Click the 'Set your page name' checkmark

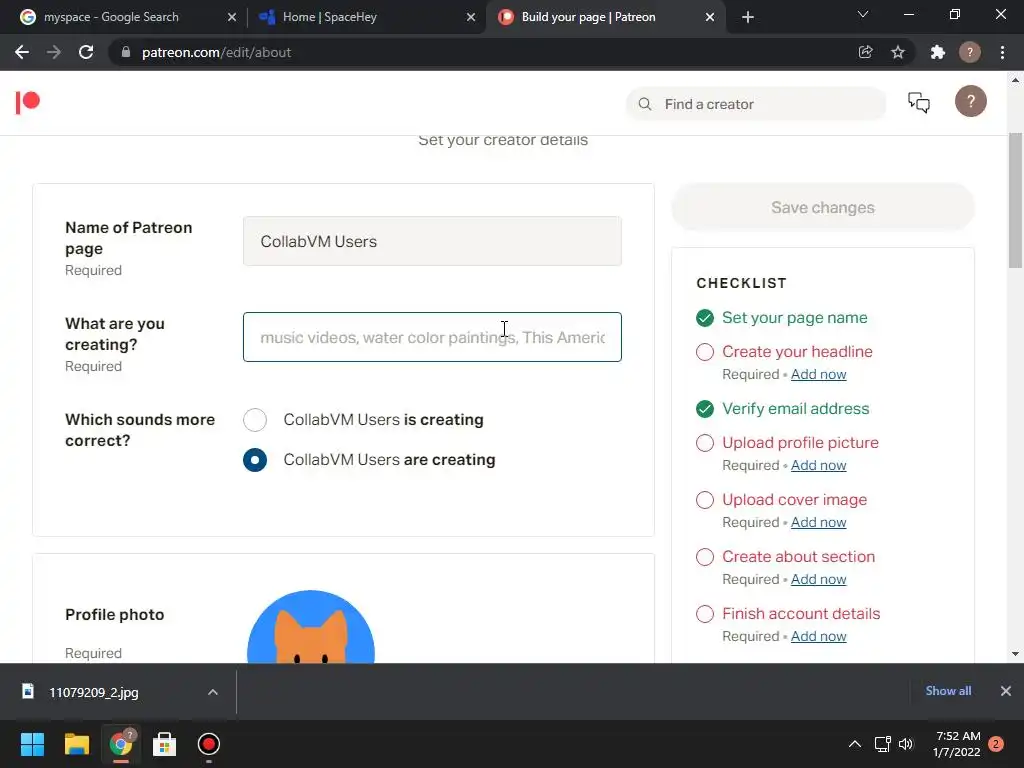[705, 318]
